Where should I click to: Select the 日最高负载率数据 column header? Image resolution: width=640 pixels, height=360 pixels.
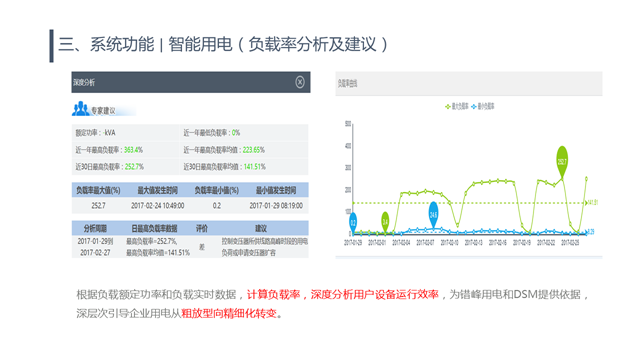154,228
